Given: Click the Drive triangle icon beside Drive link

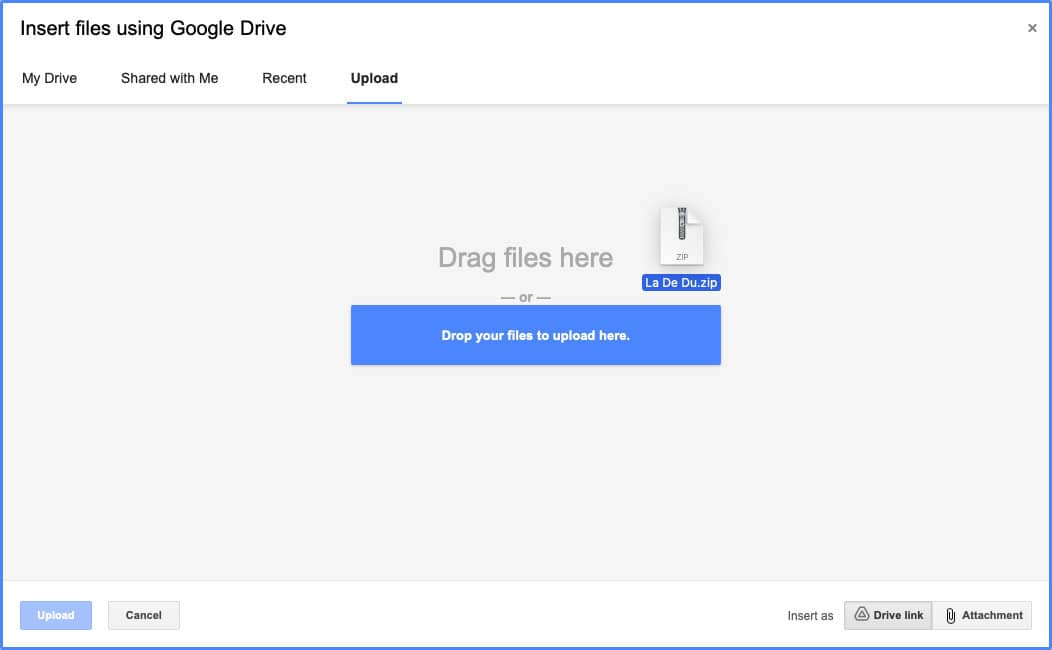Looking at the screenshot, I should coord(862,615).
